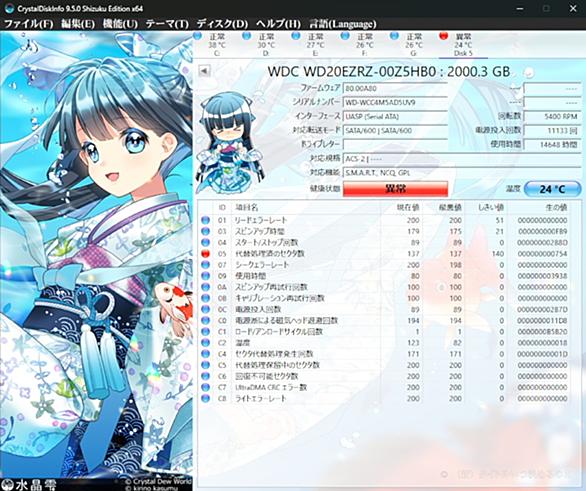Select Disk 5 with 異常 status

coord(463,44)
